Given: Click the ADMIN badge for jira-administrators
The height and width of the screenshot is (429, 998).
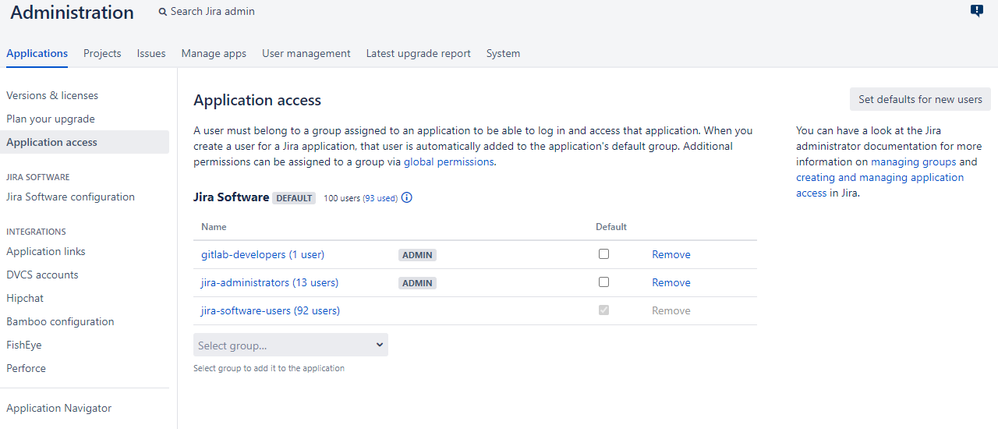Looking at the screenshot, I should tap(418, 283).
